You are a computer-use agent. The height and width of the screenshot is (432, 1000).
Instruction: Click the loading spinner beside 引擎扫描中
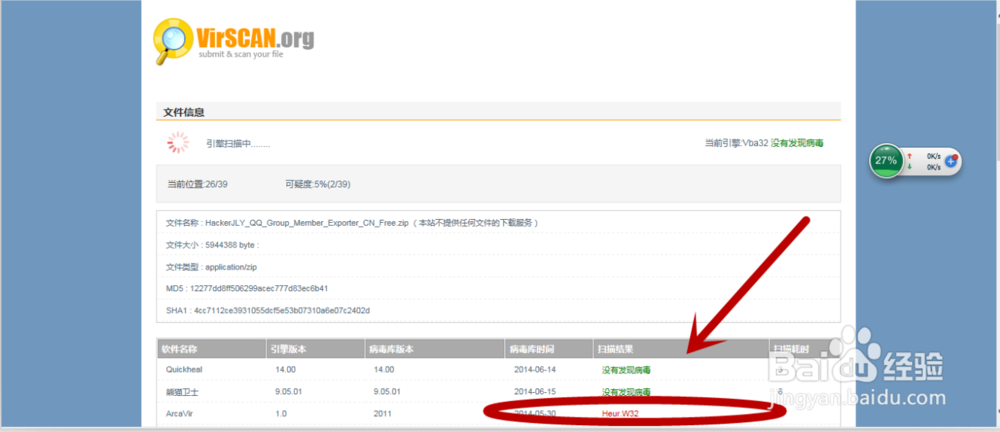178,143
